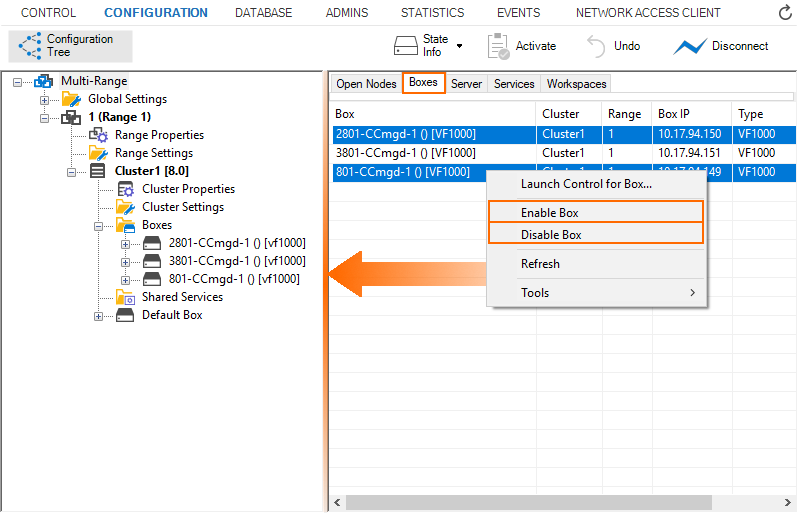Select the 3801-CCmgd-1 () [VF1000] row
The image size is (797, 513).
564,153
